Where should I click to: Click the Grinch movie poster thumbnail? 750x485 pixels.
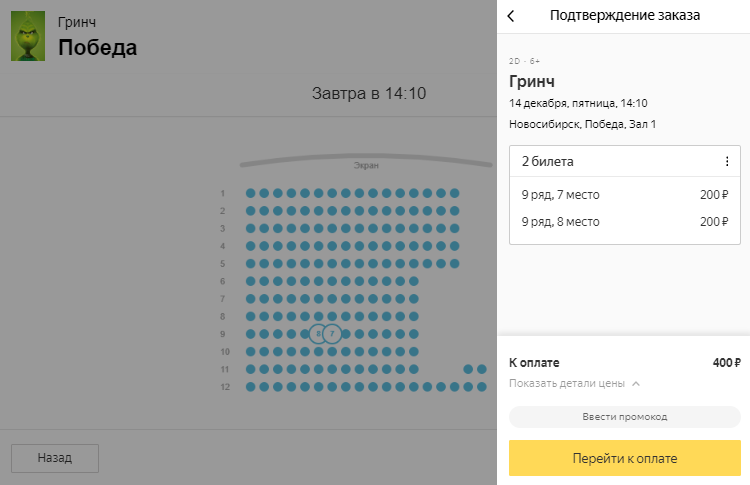(28, 37)
